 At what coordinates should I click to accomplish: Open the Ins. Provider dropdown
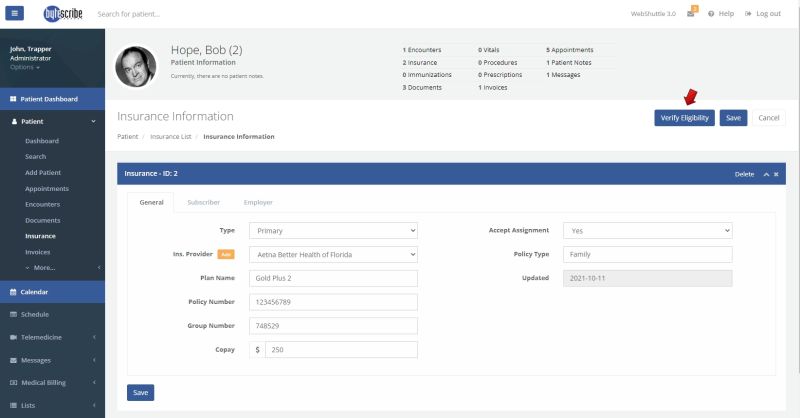333,254
